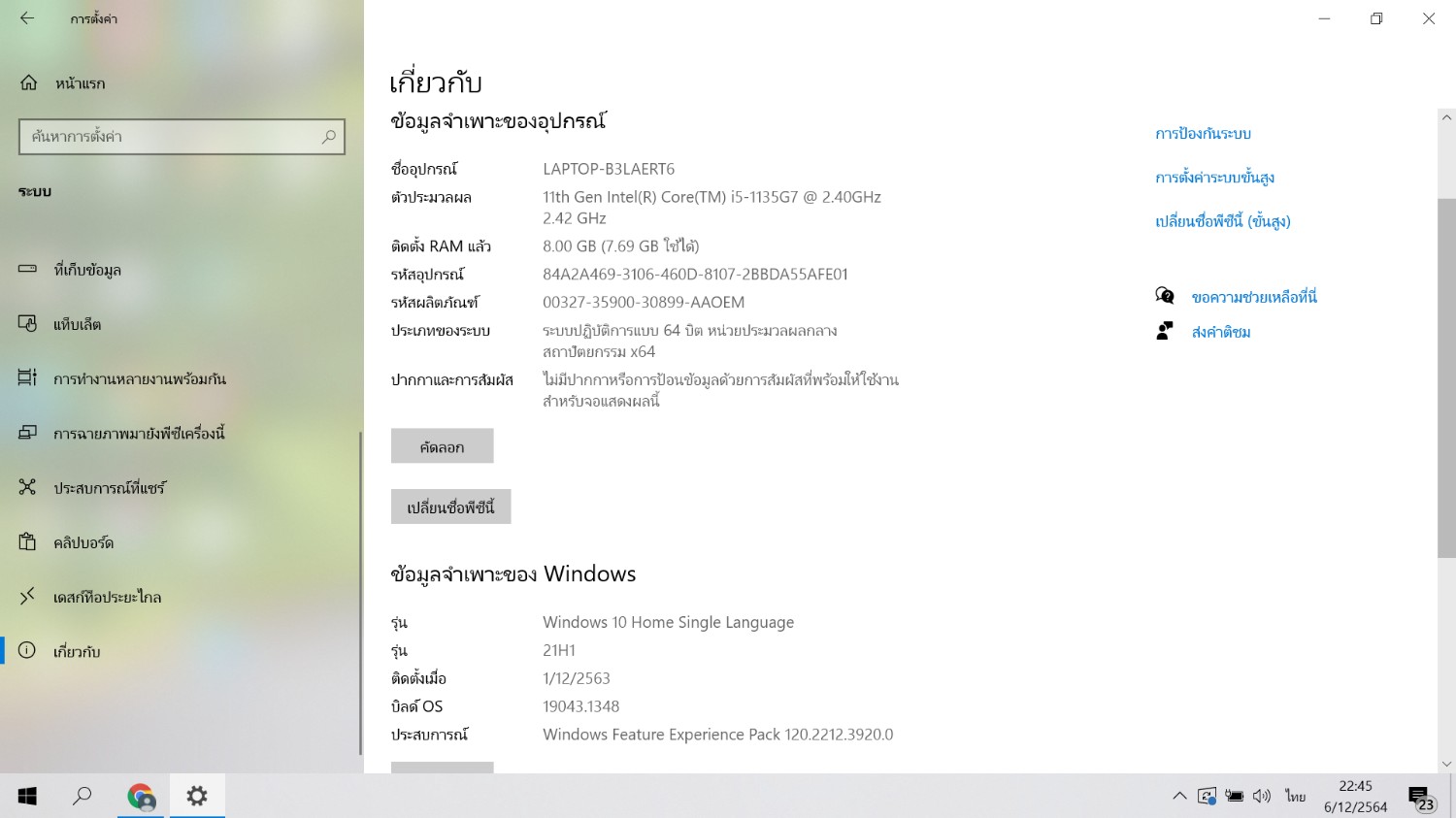Click the search magnifier in settings box
Image resolution: width=1456 pixels, height=818 pixels.
coord(329,137)
